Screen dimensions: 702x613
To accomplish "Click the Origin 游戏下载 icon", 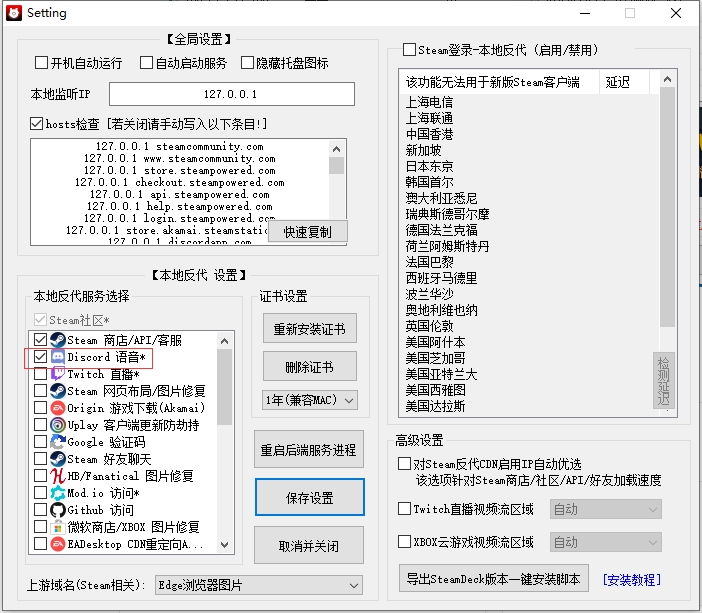I will (58, 408).
